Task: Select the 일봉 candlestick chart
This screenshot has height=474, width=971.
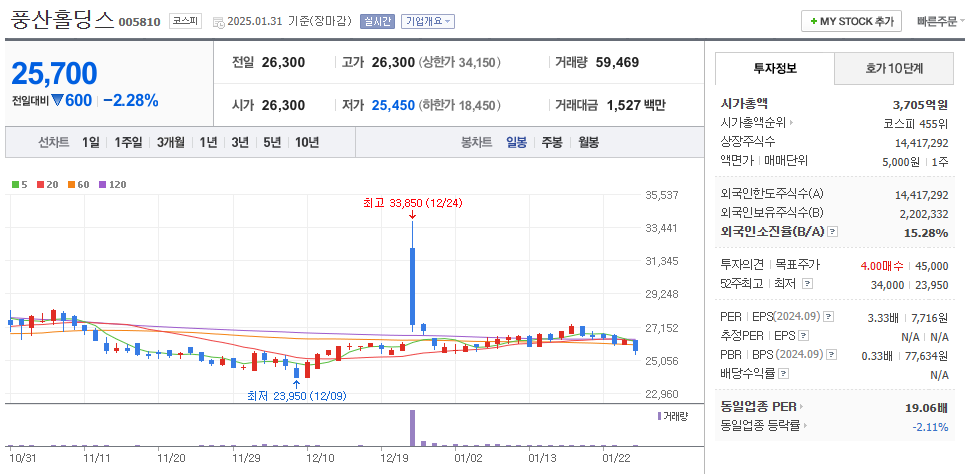Action: (x=516, y=143)
